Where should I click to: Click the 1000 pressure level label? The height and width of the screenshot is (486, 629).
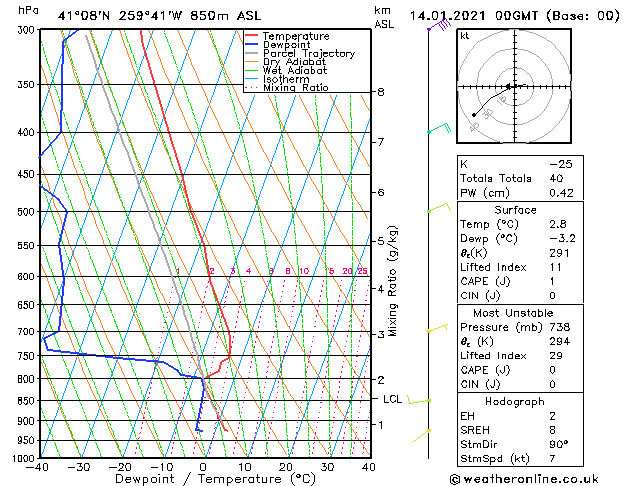26,458
